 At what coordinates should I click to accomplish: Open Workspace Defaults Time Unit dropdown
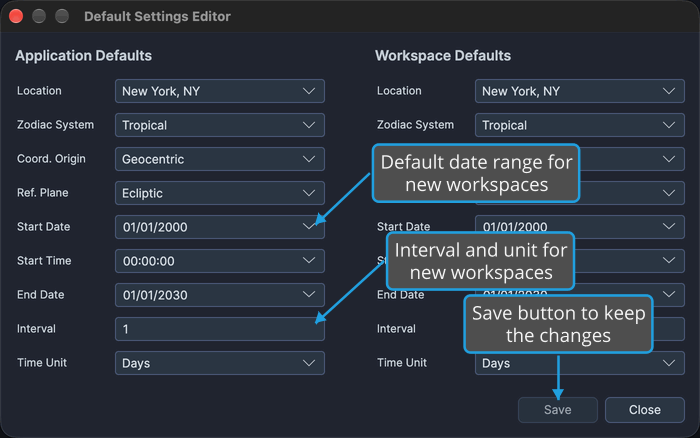[579, 364]
